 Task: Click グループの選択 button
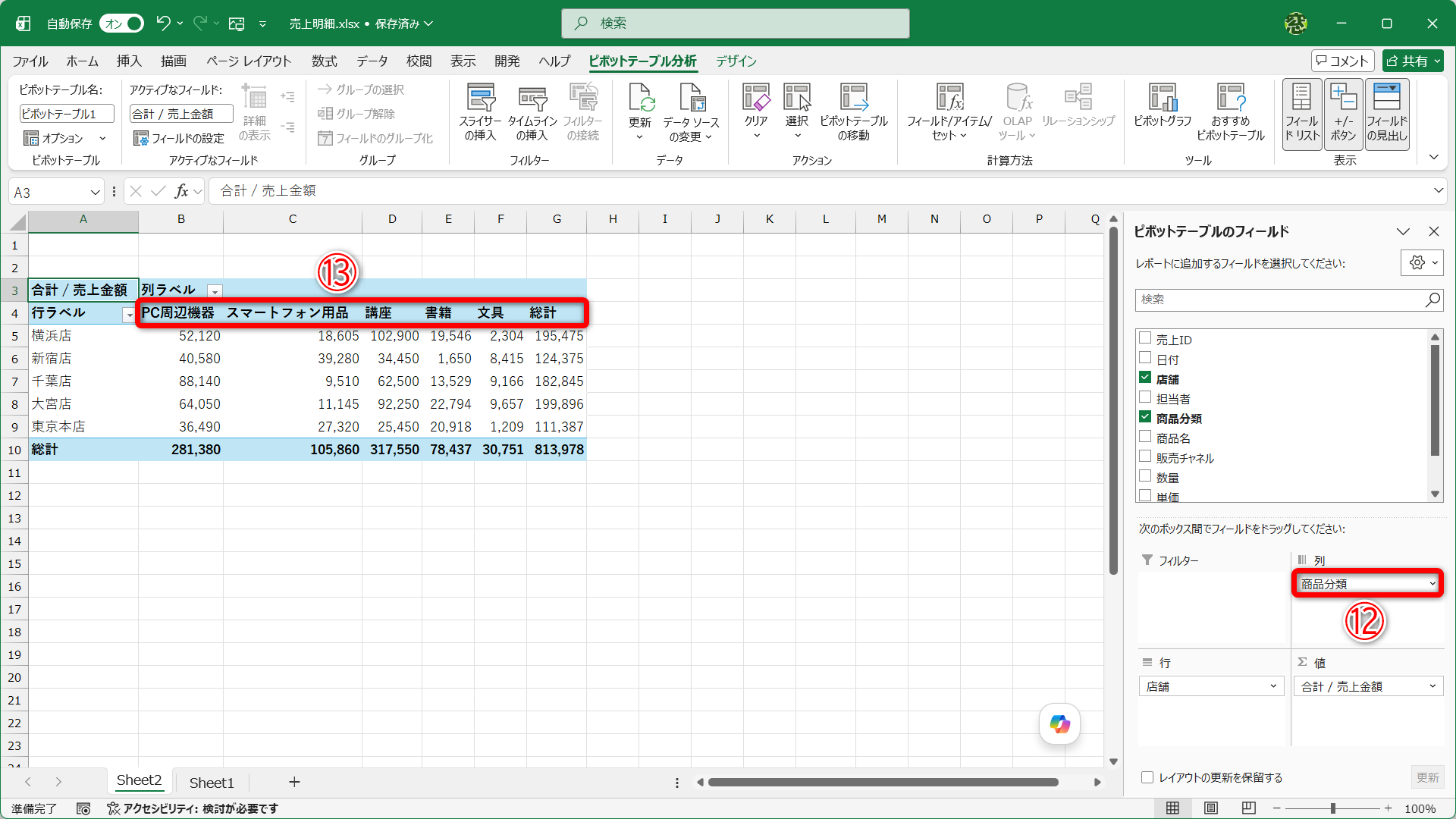point(361,89)
